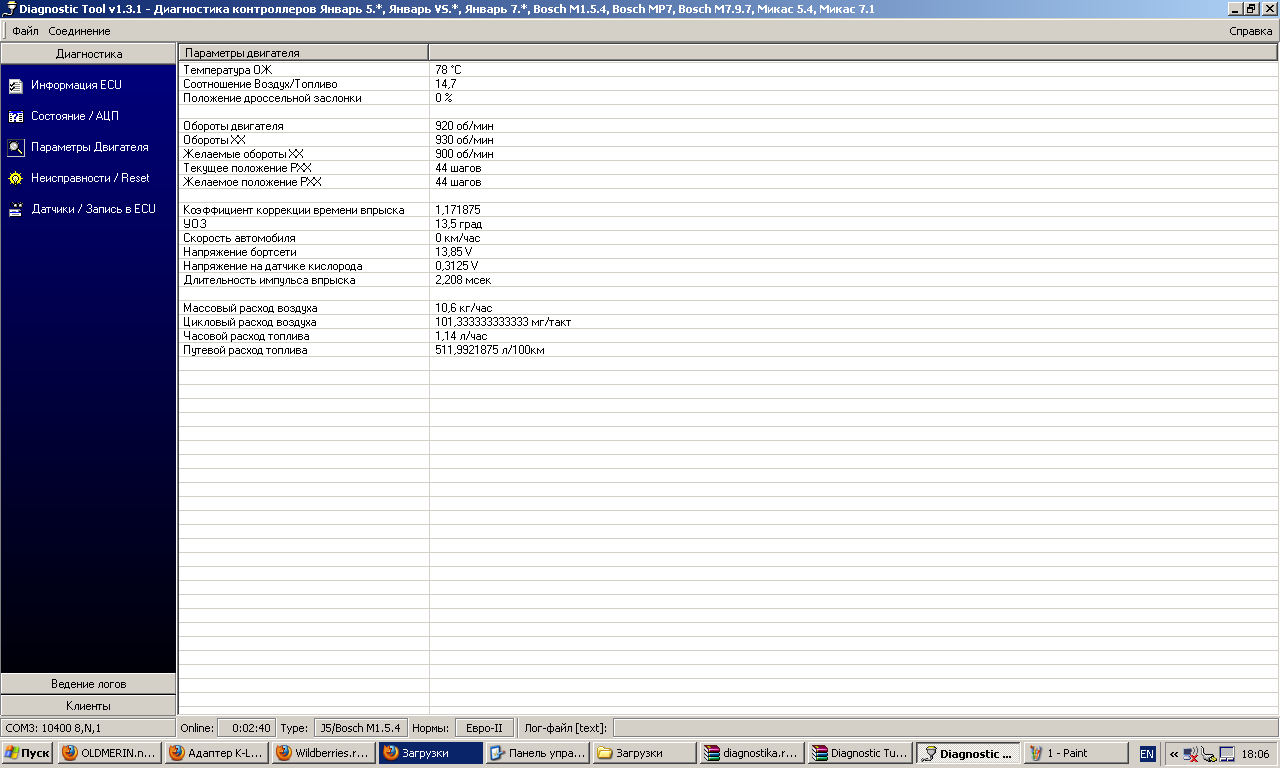Select the Желаемое положение РХХ row
Screen dimensions: 1280x768
(729, 182)
